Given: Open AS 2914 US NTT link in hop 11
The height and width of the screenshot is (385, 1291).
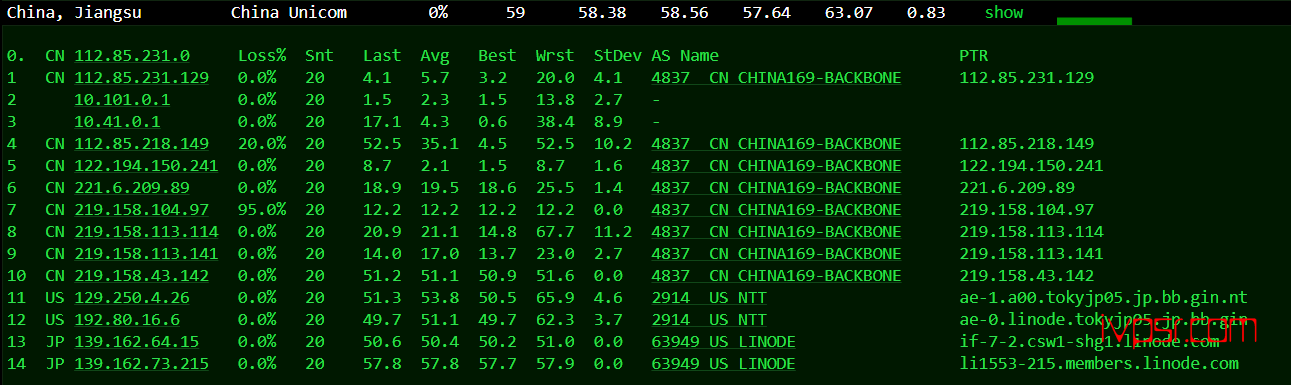Looking at the screenshot, I should [x=709, y=298].
